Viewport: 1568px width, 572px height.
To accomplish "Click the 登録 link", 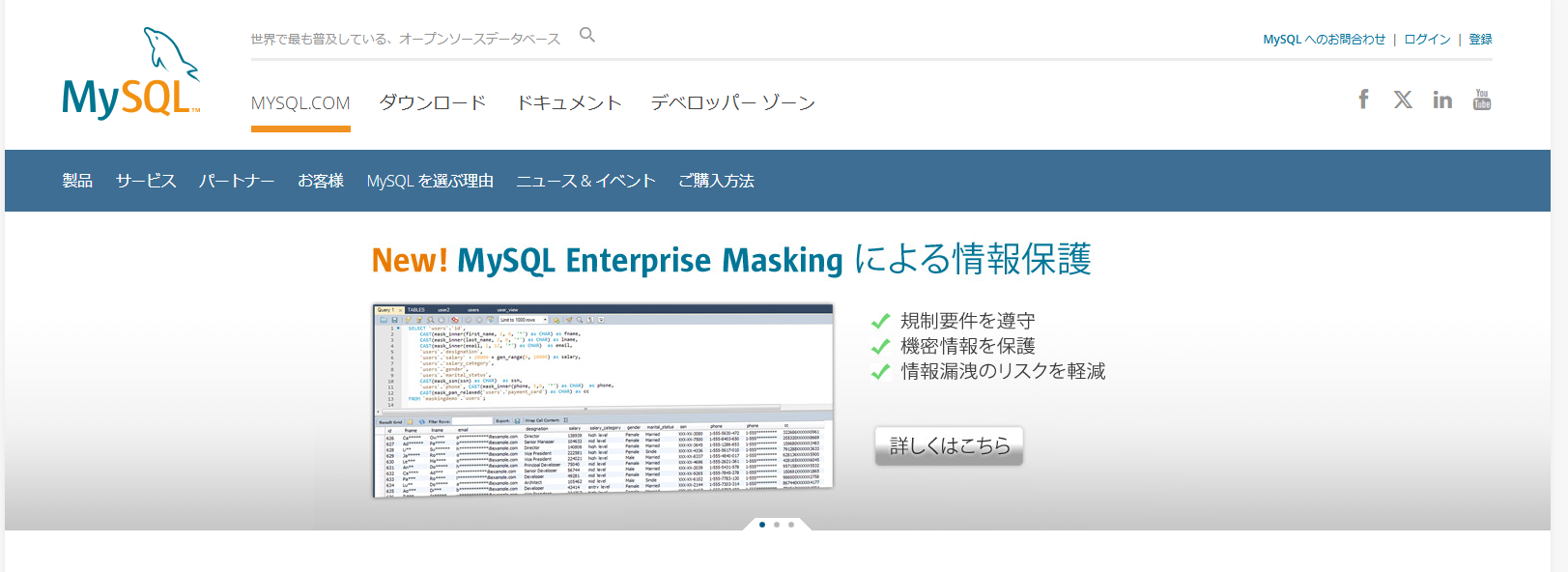I will [1480, 40].
